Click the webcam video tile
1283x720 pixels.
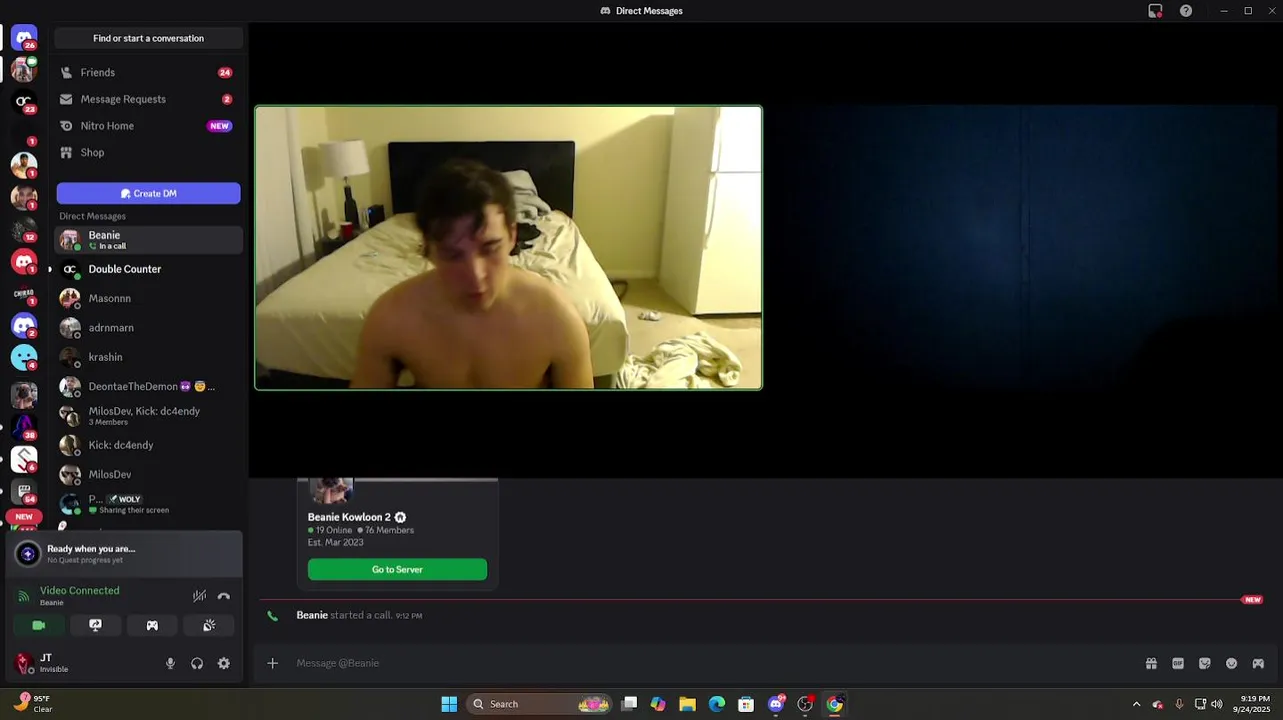click(x=508, y=247)
